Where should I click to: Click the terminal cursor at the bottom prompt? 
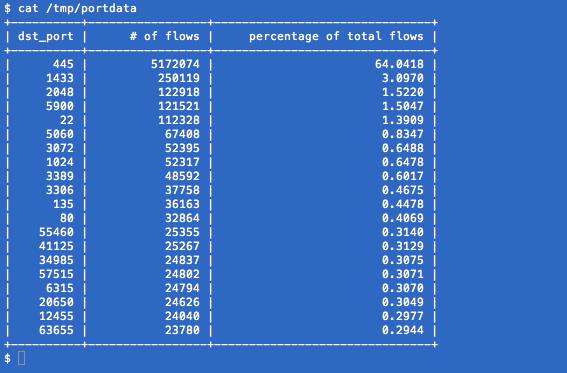[x=22, y=358]
